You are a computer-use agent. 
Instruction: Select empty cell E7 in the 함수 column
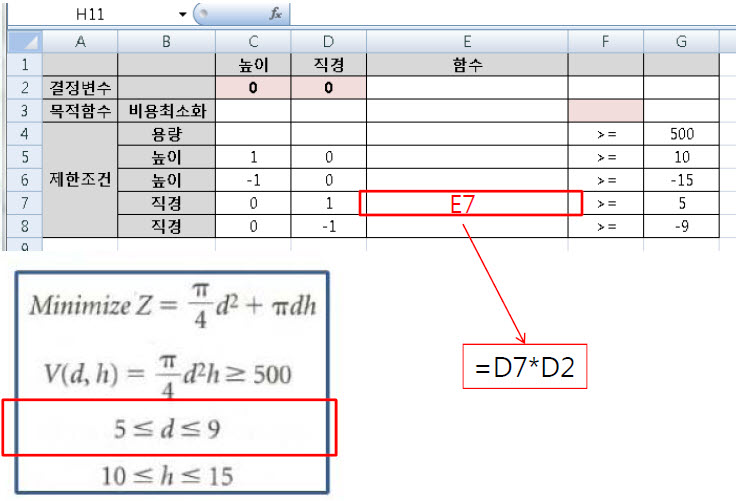[467, 203]
